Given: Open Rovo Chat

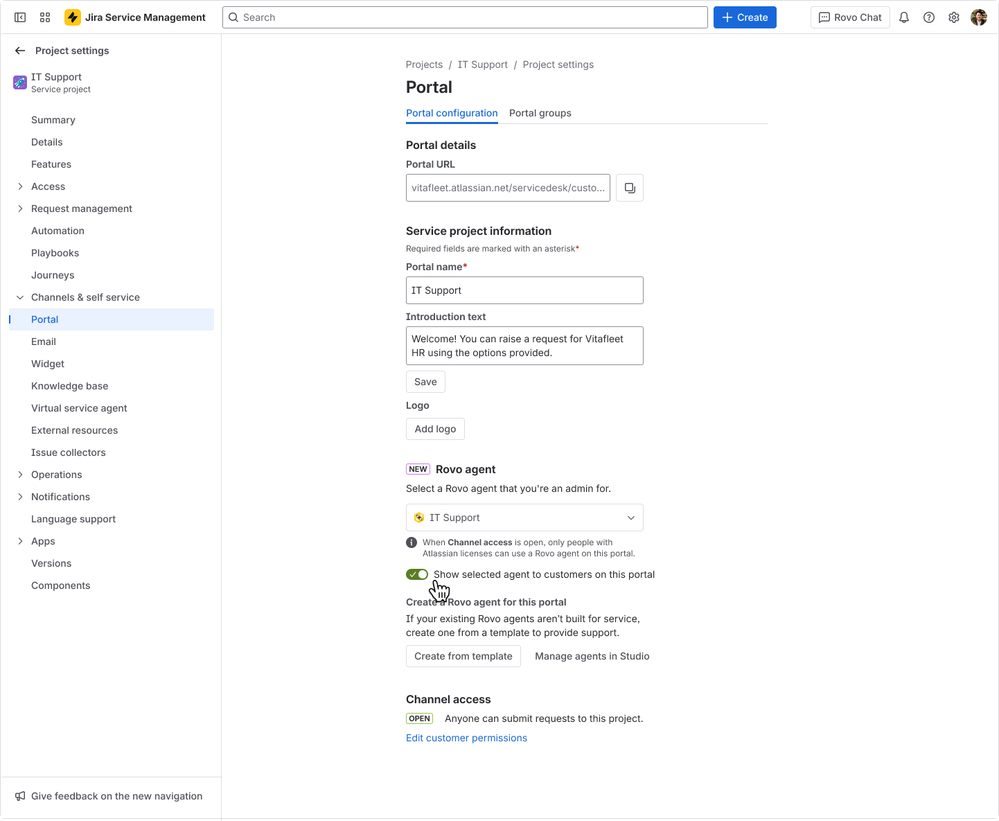Looking at the screenshot, I should (850, 17).
